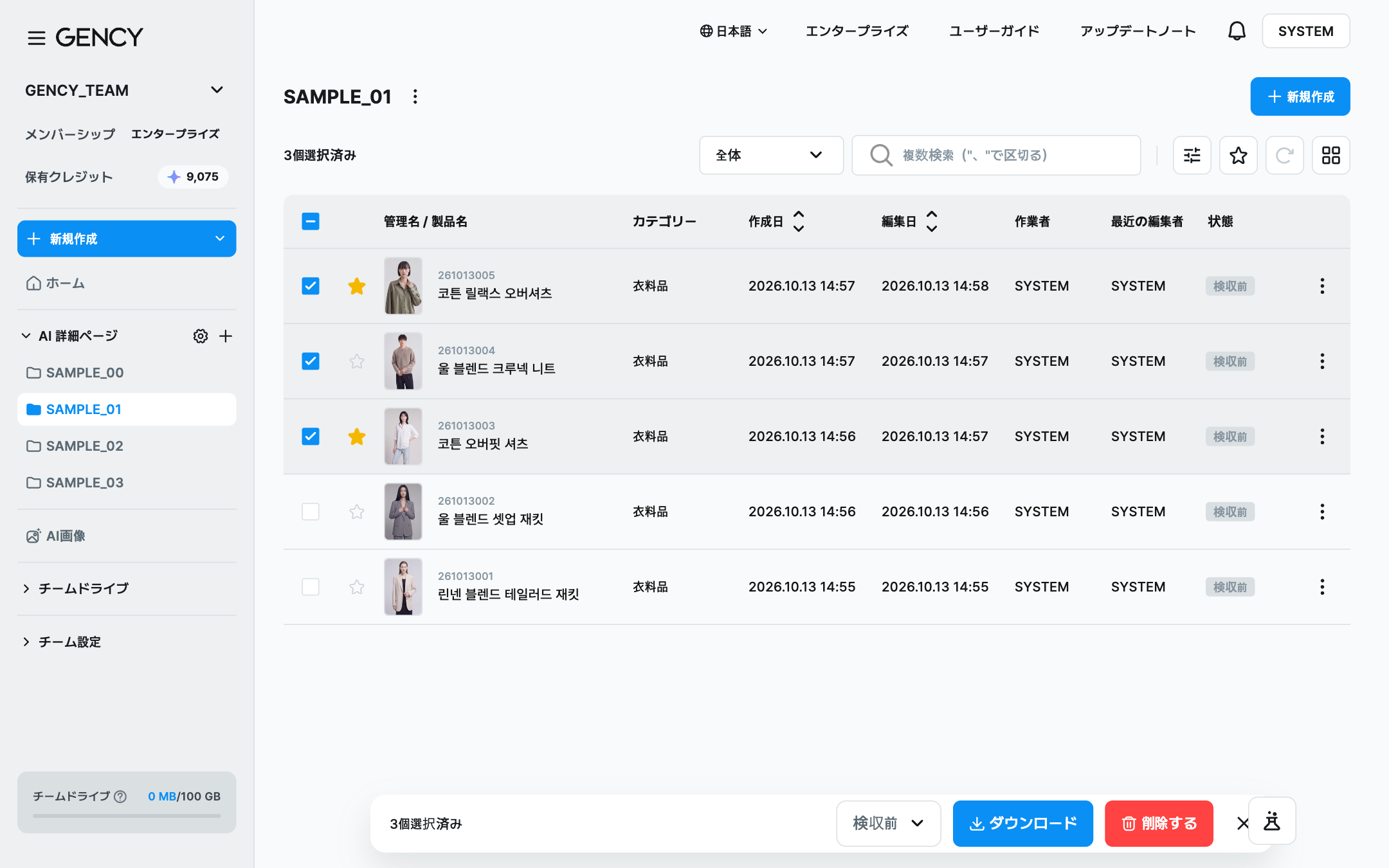
Task: Open notifications bell icon
Action: click(x=1237, y=31)
